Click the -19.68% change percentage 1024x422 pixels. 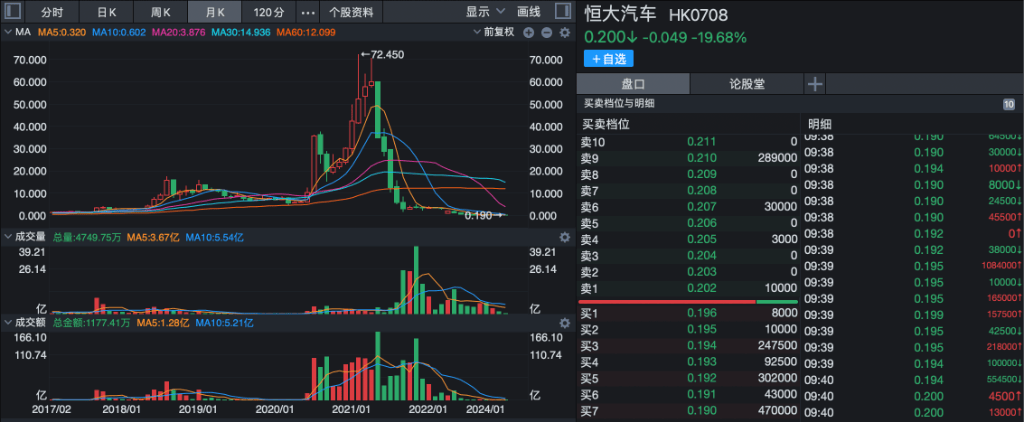(x=719, y=37)
